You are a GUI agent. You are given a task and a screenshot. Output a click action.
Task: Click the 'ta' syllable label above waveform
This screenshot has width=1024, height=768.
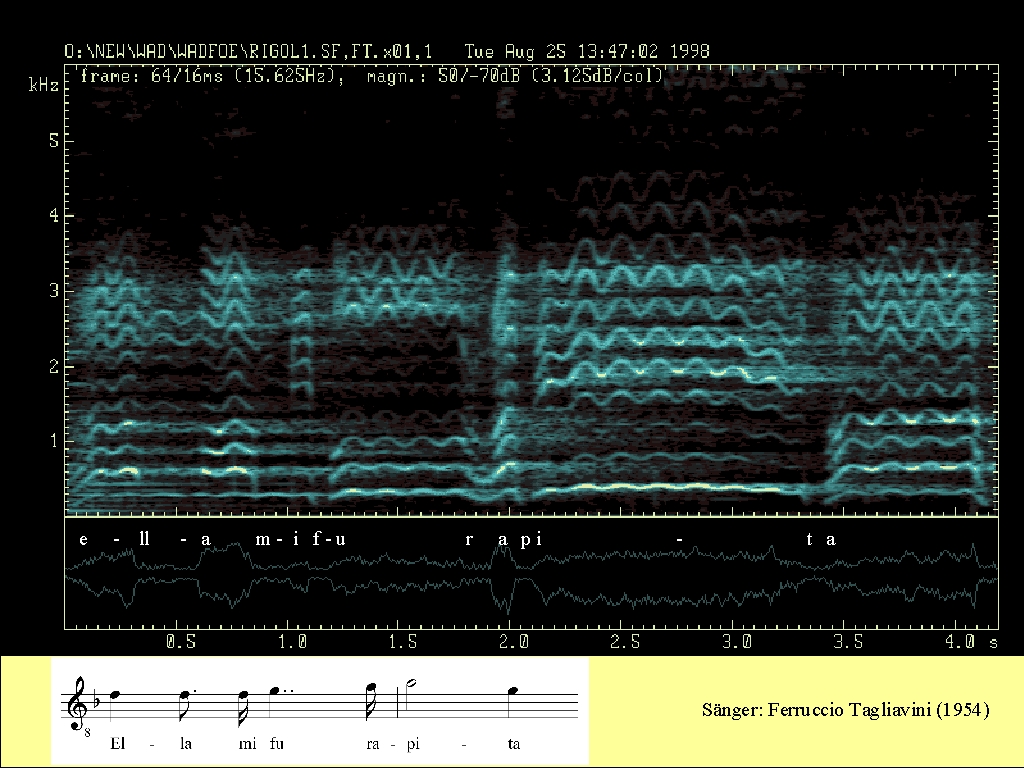click(x=821, y=540)
